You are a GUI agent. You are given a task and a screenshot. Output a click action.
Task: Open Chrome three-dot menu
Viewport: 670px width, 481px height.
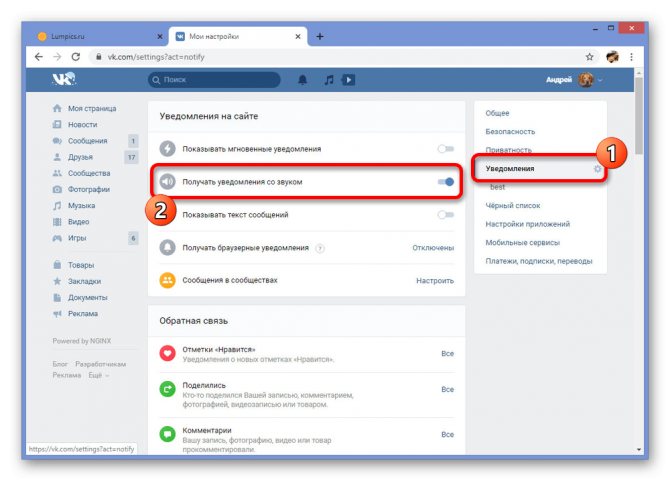632,57
